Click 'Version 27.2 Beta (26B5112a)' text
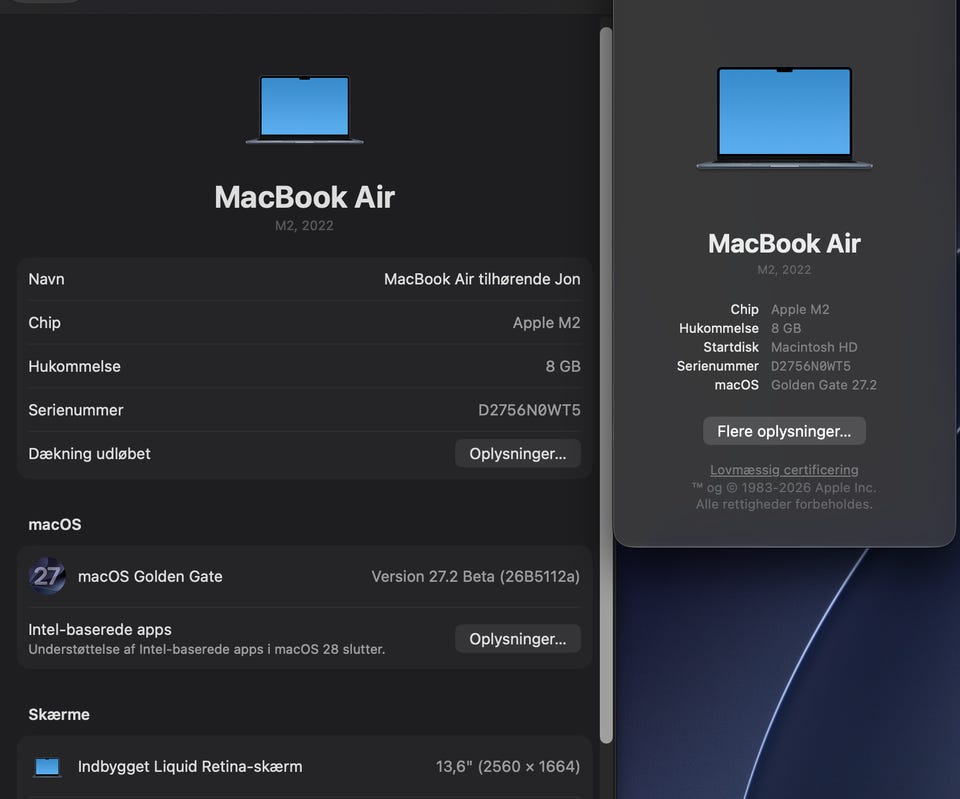Screen dimensions: 960x799 475,577
